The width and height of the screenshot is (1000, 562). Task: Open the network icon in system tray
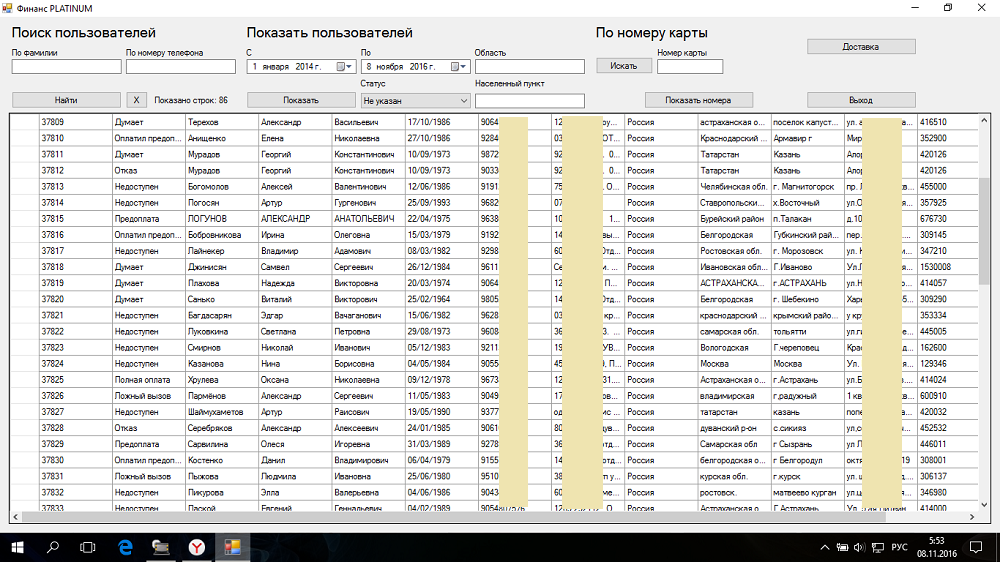pyautogui.click(x=878, y=547)
